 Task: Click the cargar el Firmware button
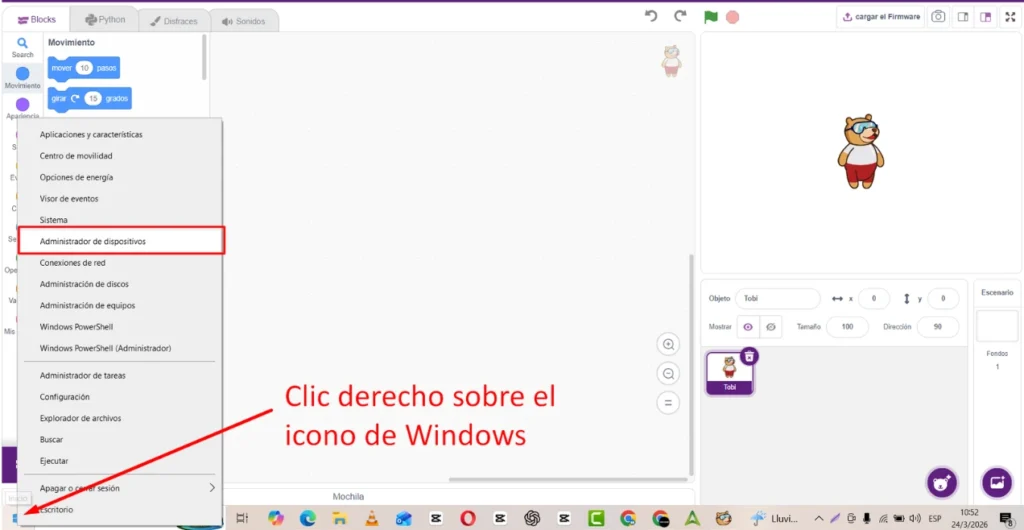(881, 17)
